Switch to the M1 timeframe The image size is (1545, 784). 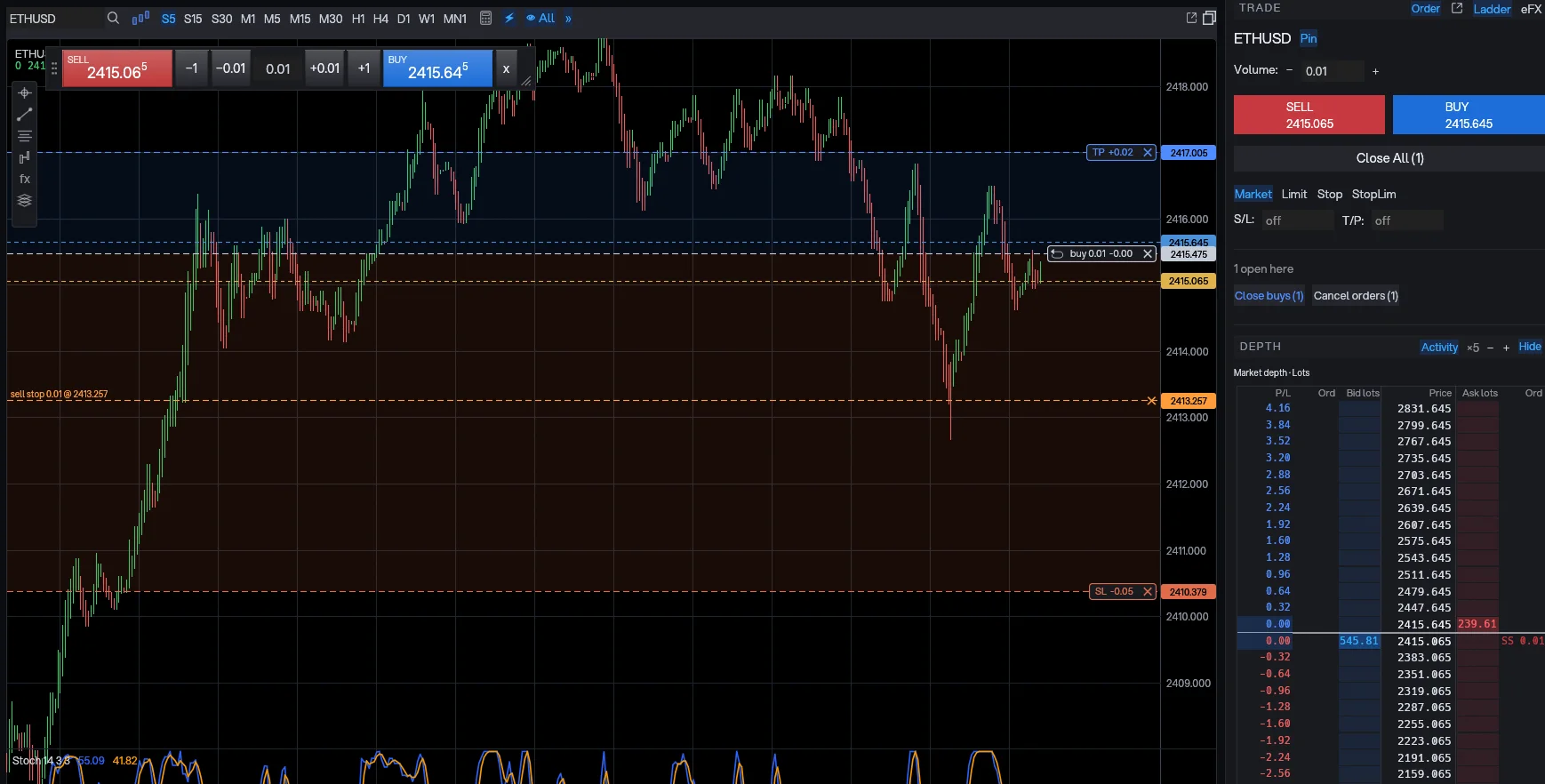pos(248,19)
